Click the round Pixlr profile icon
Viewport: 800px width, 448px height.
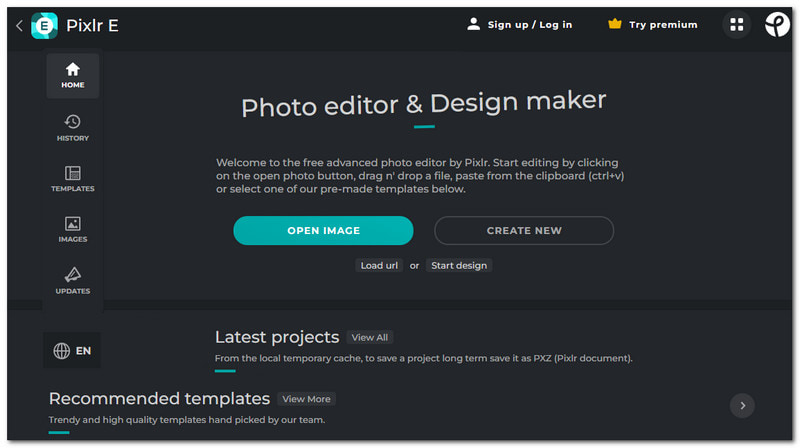click(778, 25)
